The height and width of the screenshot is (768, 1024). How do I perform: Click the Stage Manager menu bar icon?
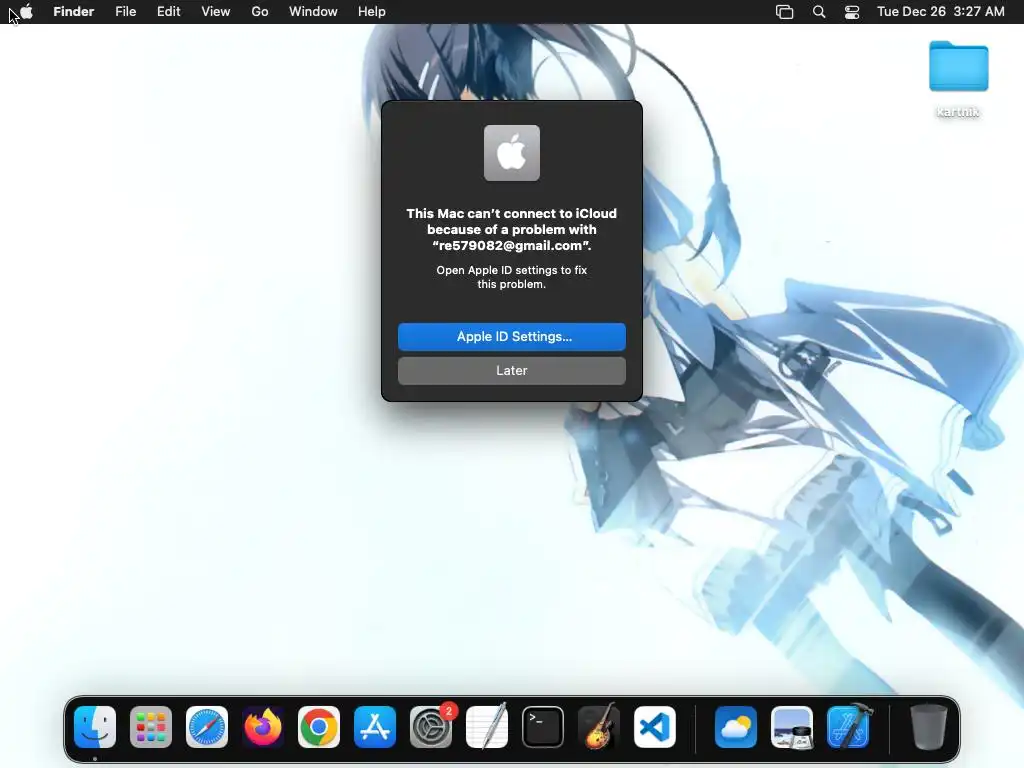point(784,12)
